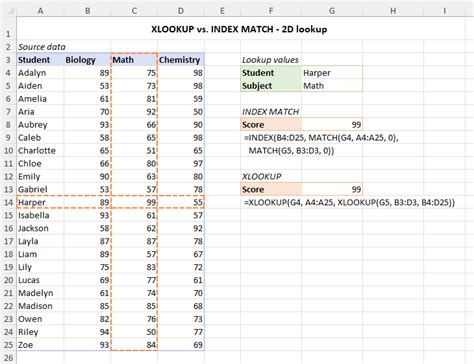Click the select-all corner of the sheet
Viewport: 474px width, 364px height.
coord(8,11)
